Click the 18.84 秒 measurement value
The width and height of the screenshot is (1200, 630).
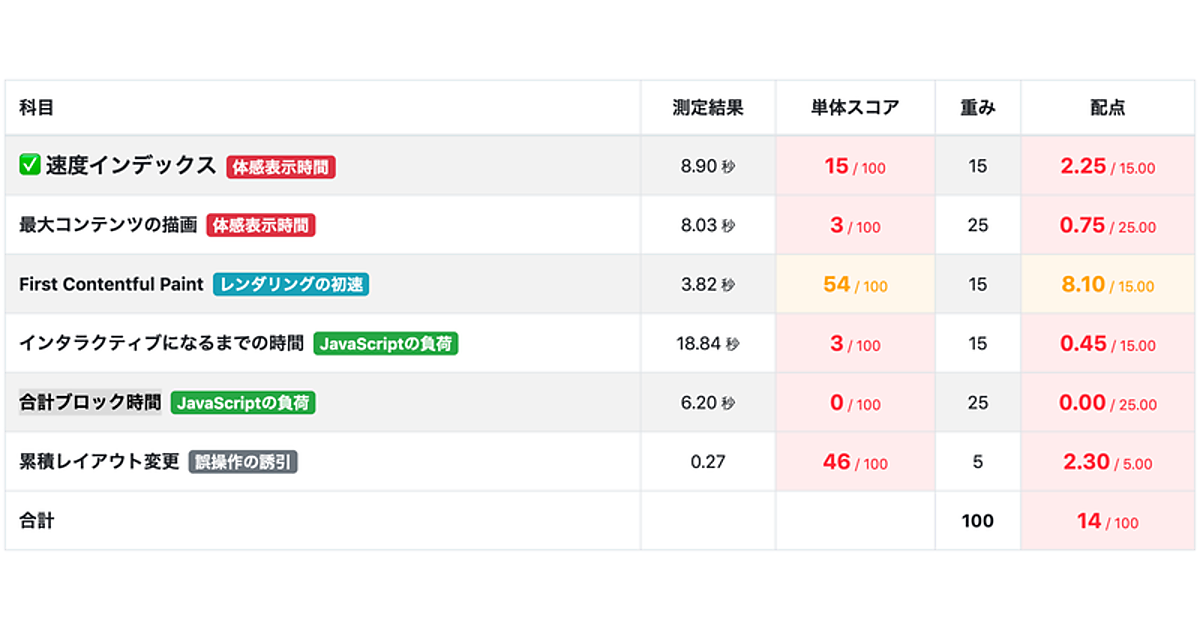[x=708, y=344]
